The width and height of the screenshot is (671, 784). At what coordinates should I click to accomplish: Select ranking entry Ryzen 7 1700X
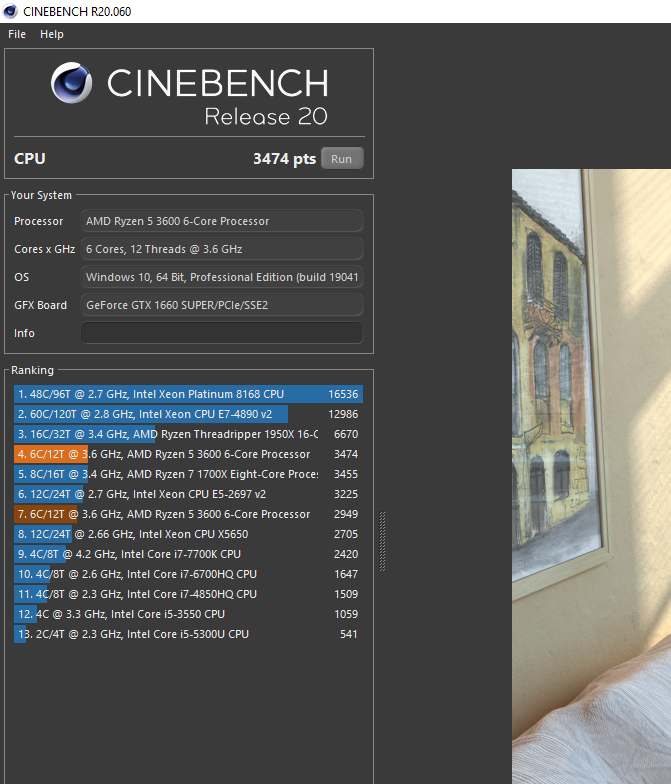point(188,474)
